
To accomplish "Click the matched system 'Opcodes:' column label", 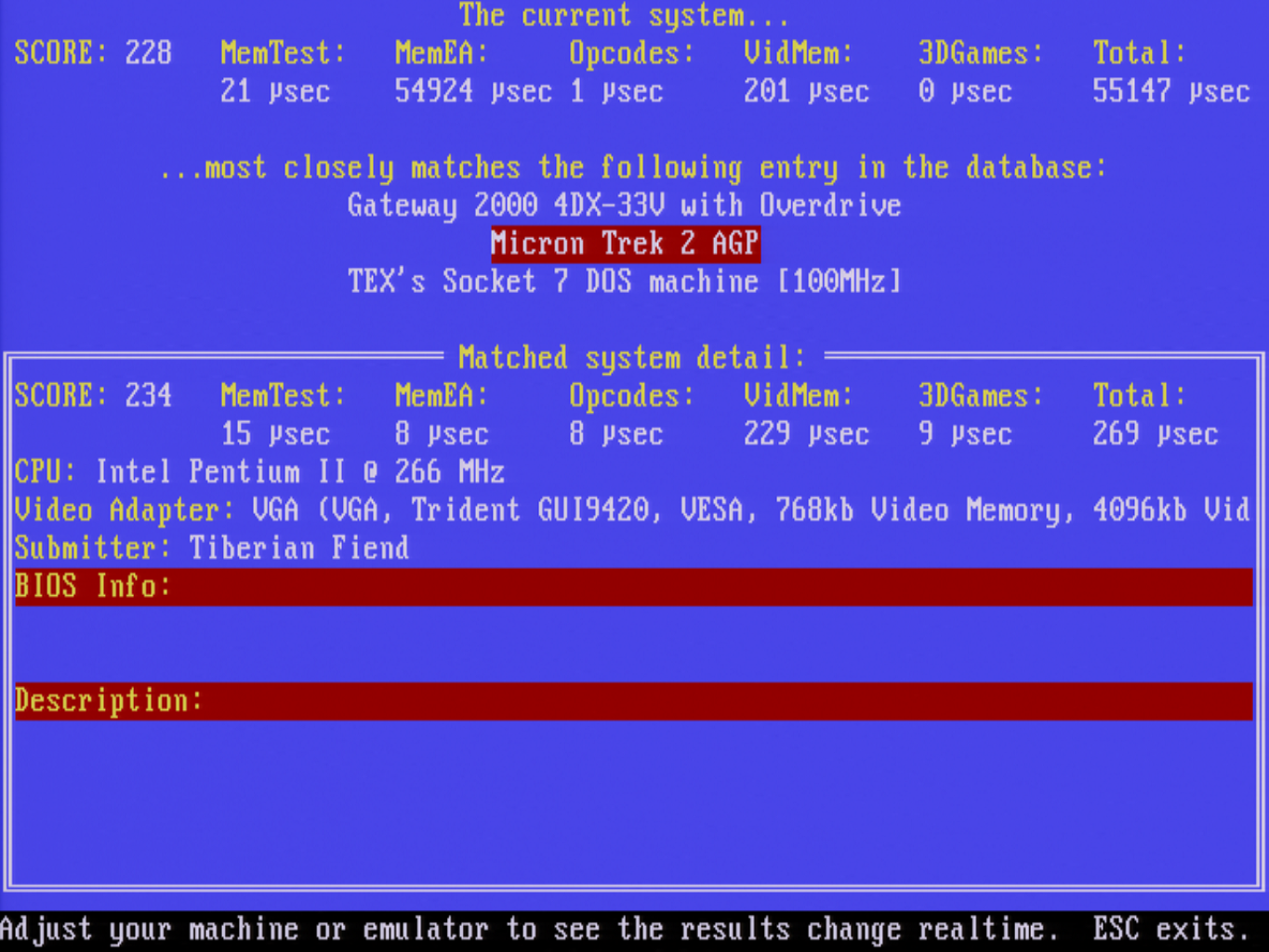I will click(x=632, y=396).
